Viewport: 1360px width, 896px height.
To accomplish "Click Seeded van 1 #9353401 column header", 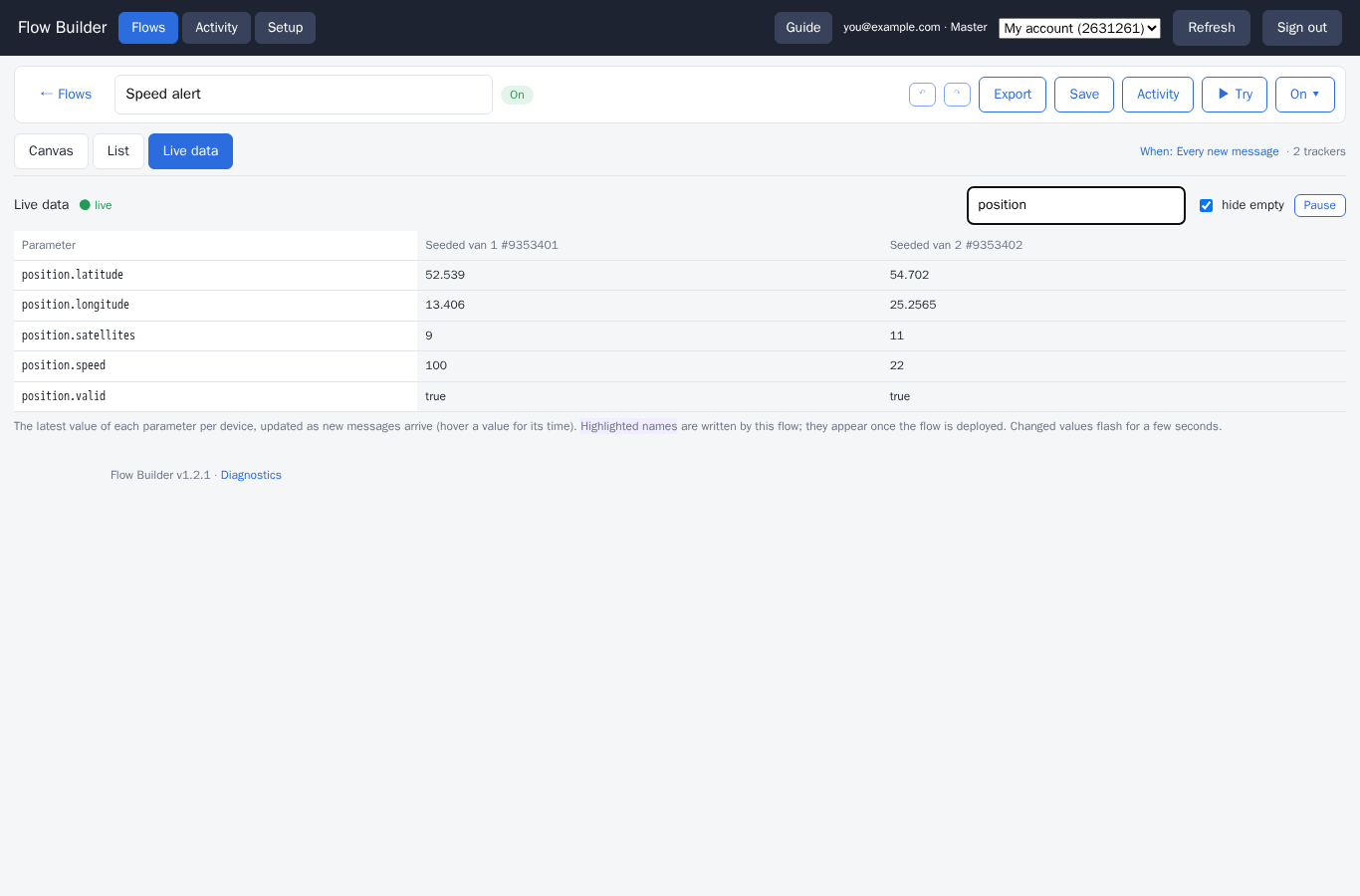I will (492, 245).
